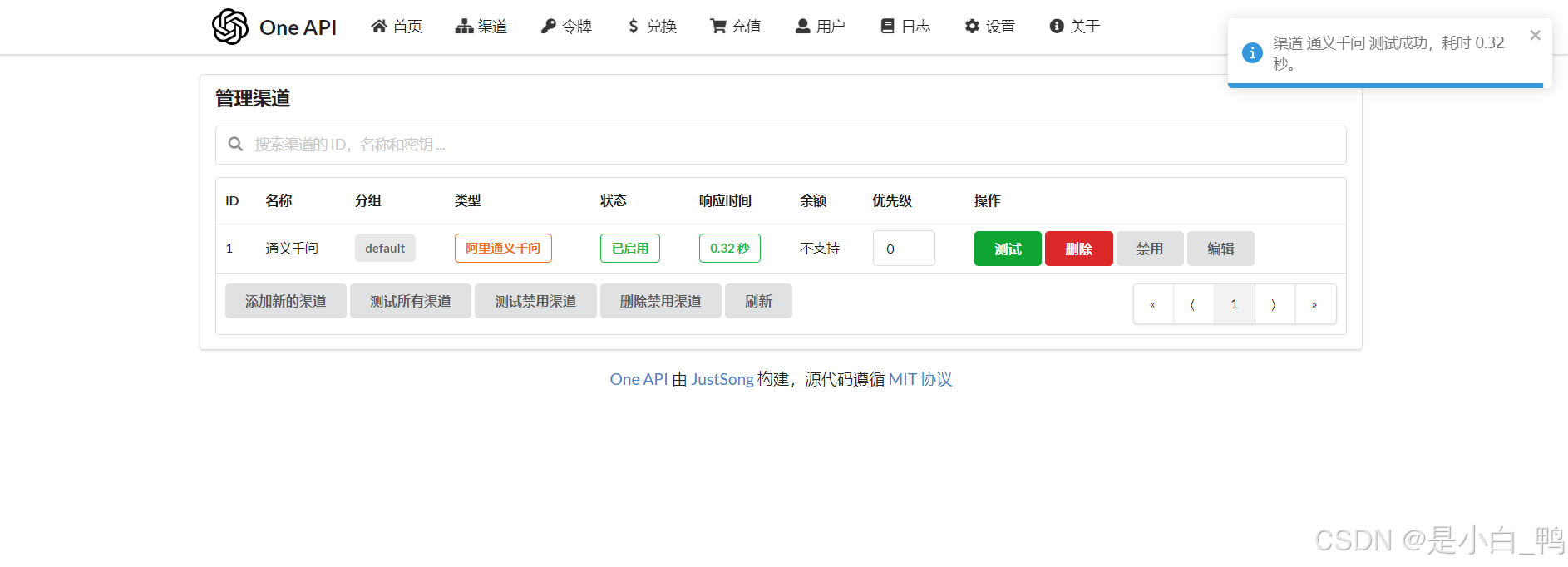
Task: Click 测试所有渠道 button
Action: coord(411,301)
